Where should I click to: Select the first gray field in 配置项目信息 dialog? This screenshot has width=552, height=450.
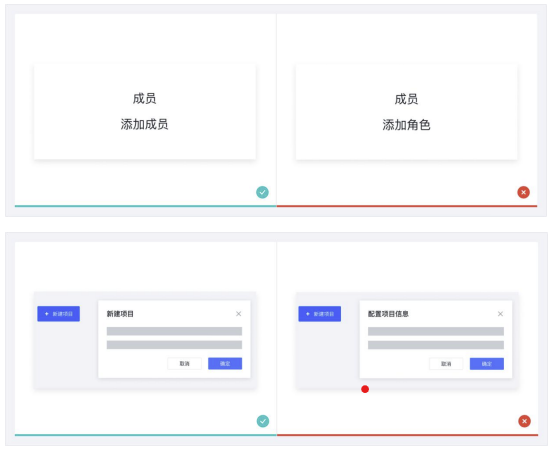(x=436, y=331)
